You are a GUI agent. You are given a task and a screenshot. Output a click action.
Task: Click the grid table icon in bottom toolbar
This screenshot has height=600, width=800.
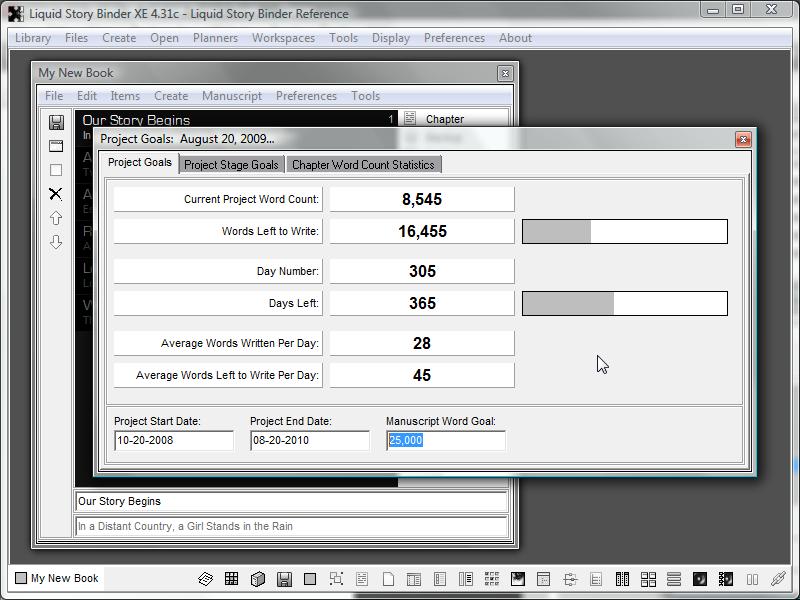231,579
